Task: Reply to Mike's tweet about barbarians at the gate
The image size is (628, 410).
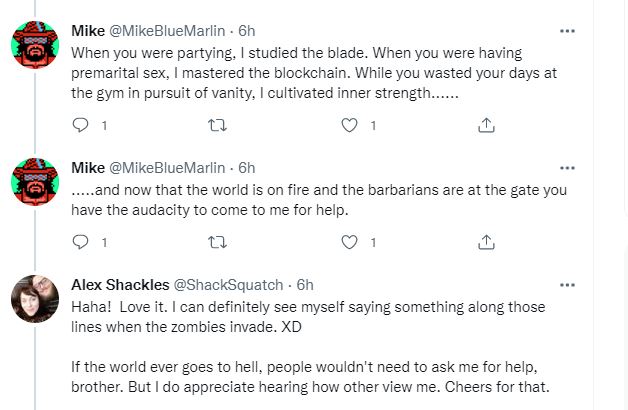Action: [80, 242]
